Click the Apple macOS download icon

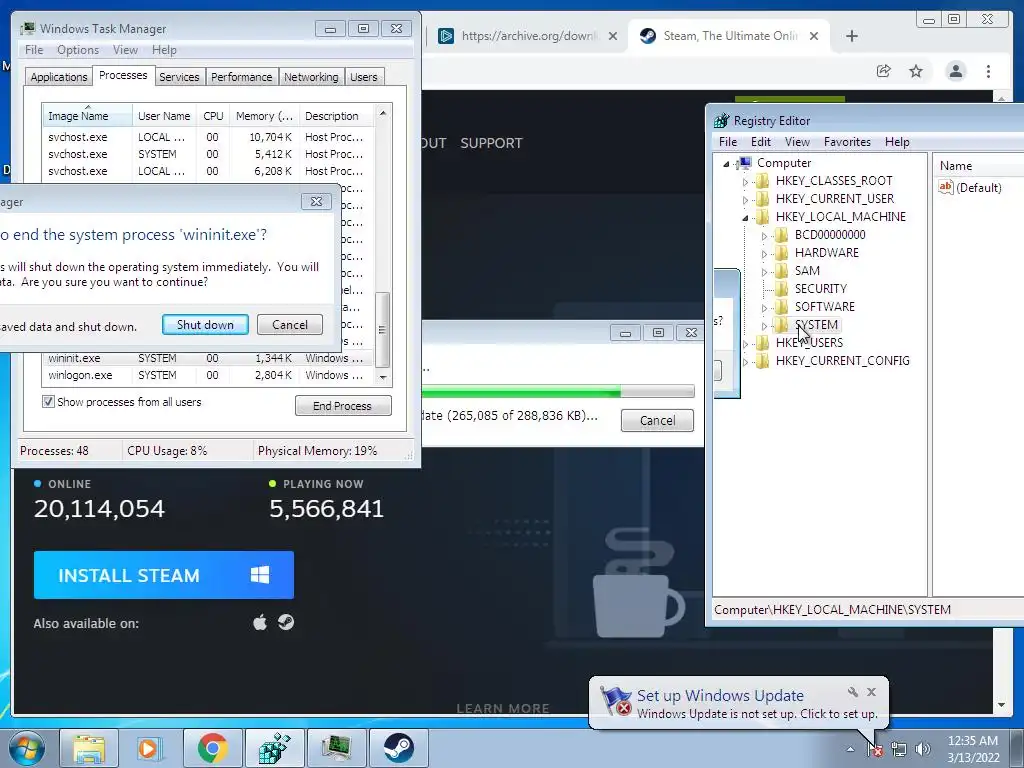pyautogui.click(x=260, y=622)
